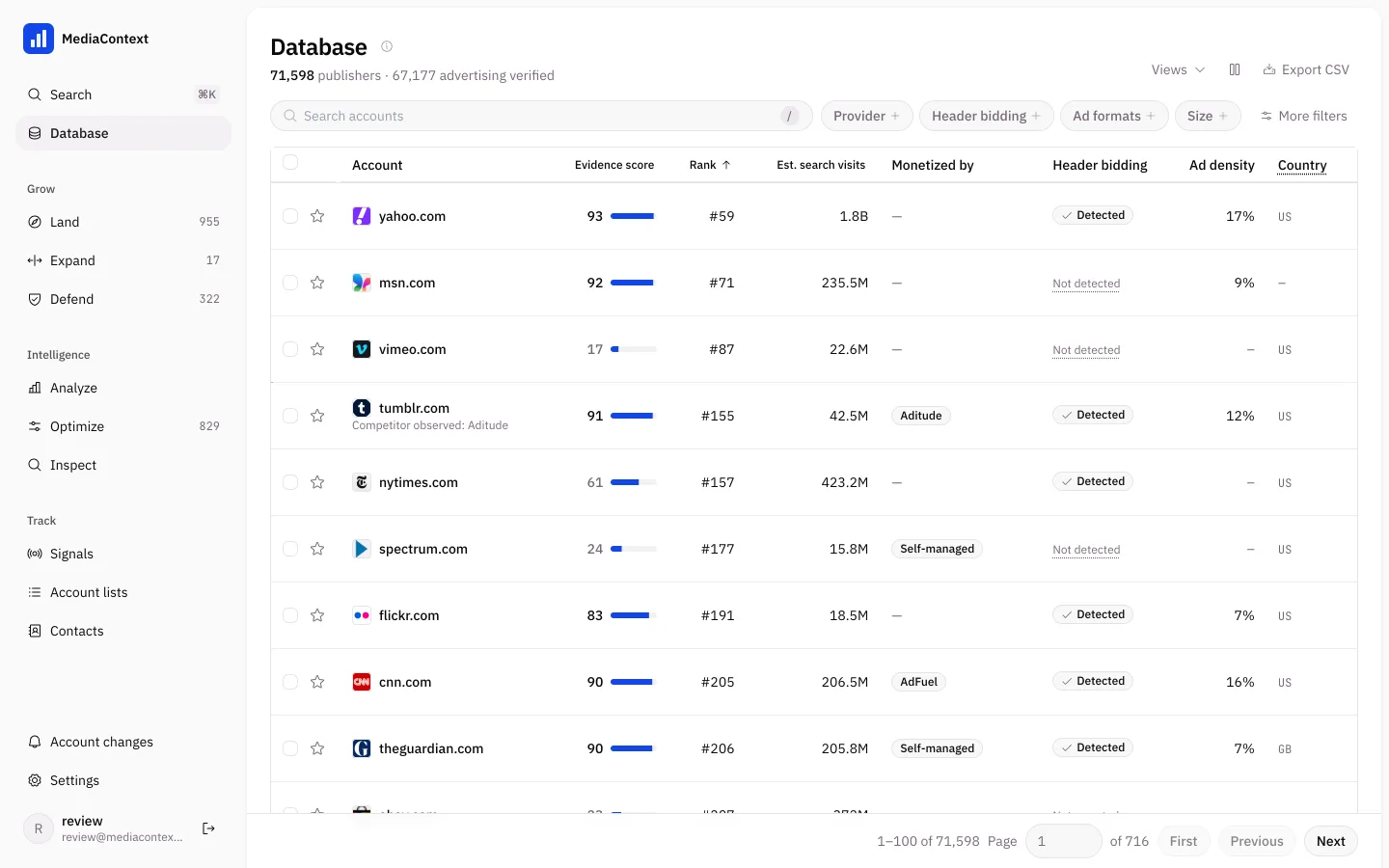The image size is (1389, 868).
Task: Click the log out icon beside review account
Action: click(x=208, y=828)
